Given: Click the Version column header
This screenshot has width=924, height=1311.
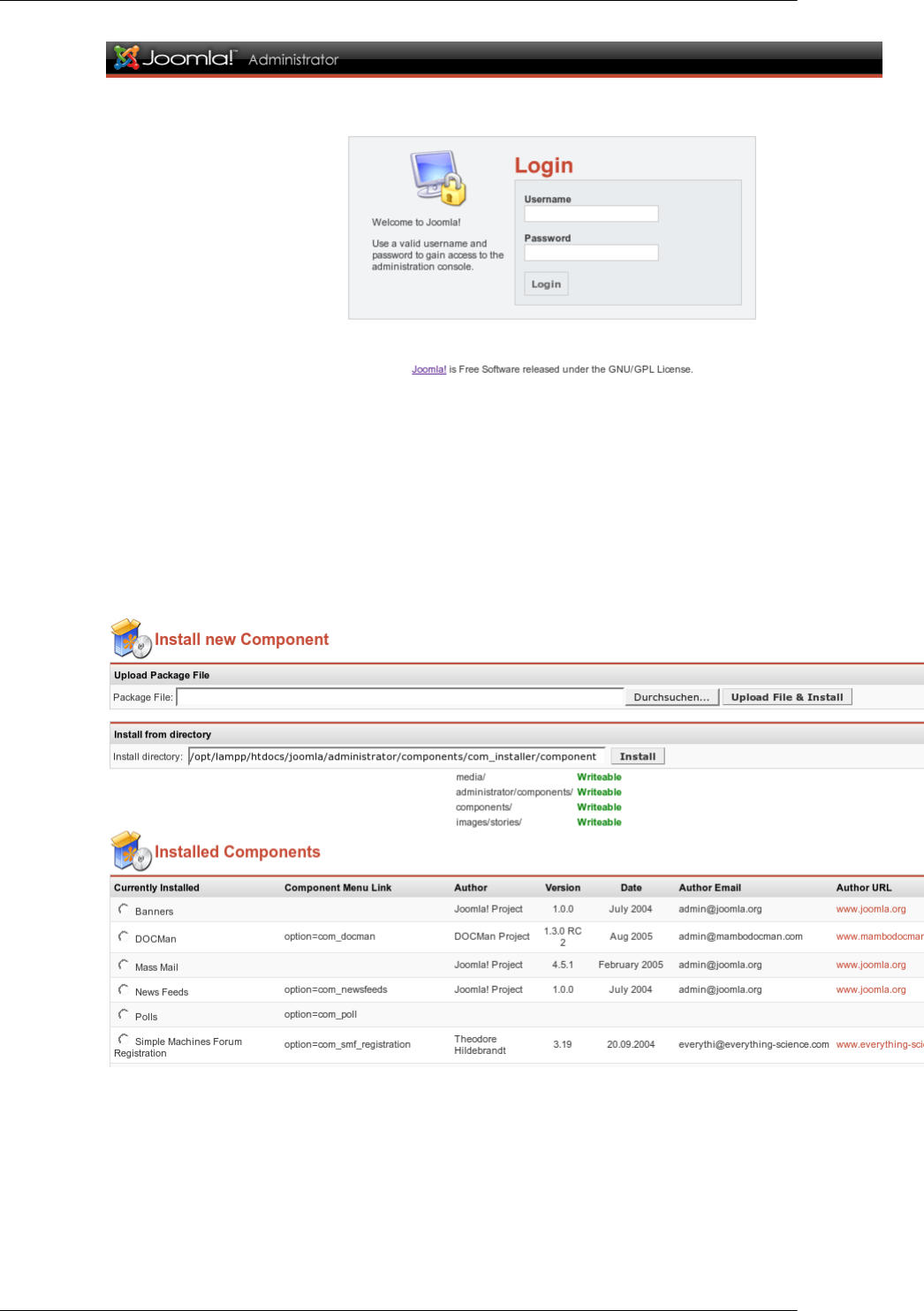Looking at the screenshot, I should point(563,888).
